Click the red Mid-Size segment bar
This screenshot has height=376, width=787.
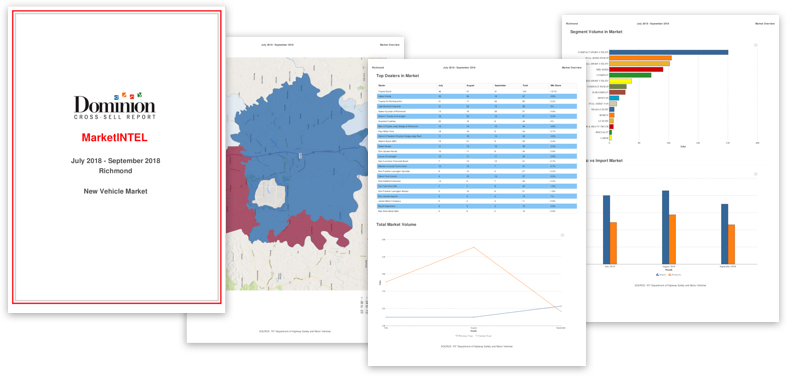tap(636, 69)
